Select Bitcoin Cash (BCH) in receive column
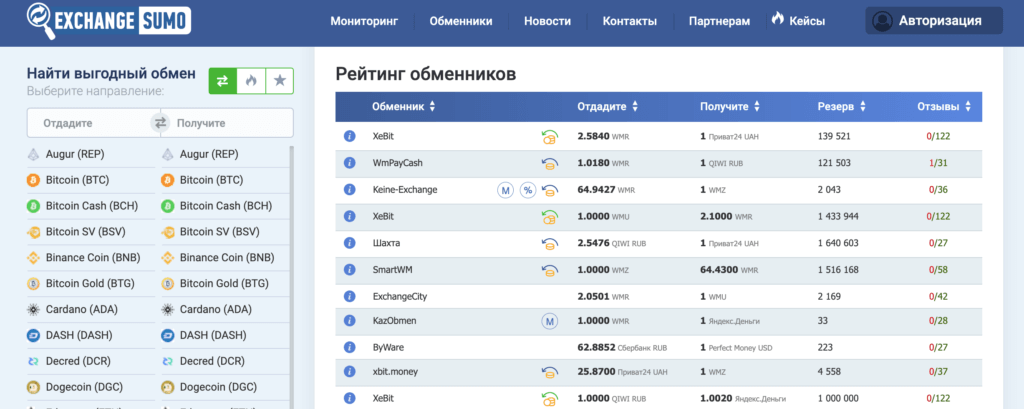Viewport: 1024px width, 409px height. tap(225, 206)
